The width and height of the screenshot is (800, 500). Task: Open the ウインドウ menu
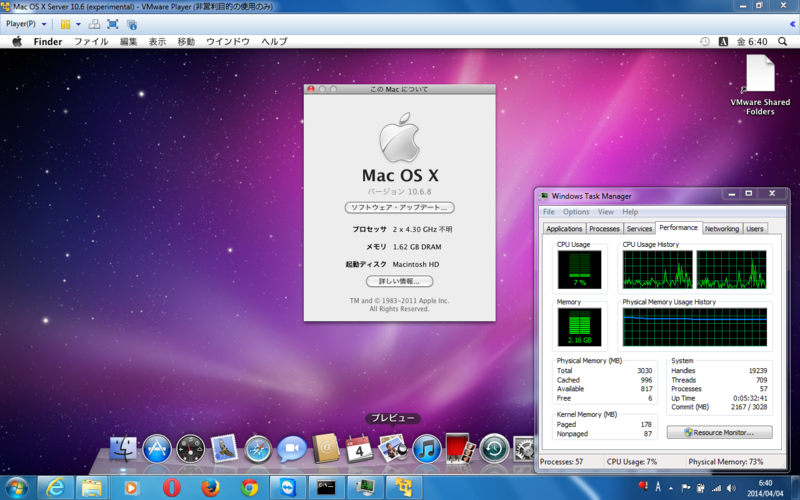pyautogui.click(x=228, y=41)
